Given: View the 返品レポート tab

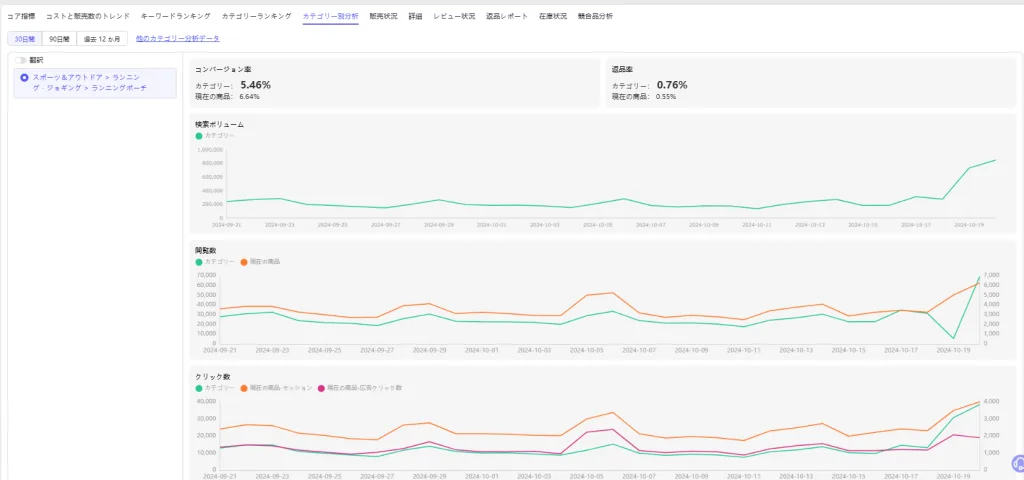Looking at the screenshot, I should pos(507,16).
